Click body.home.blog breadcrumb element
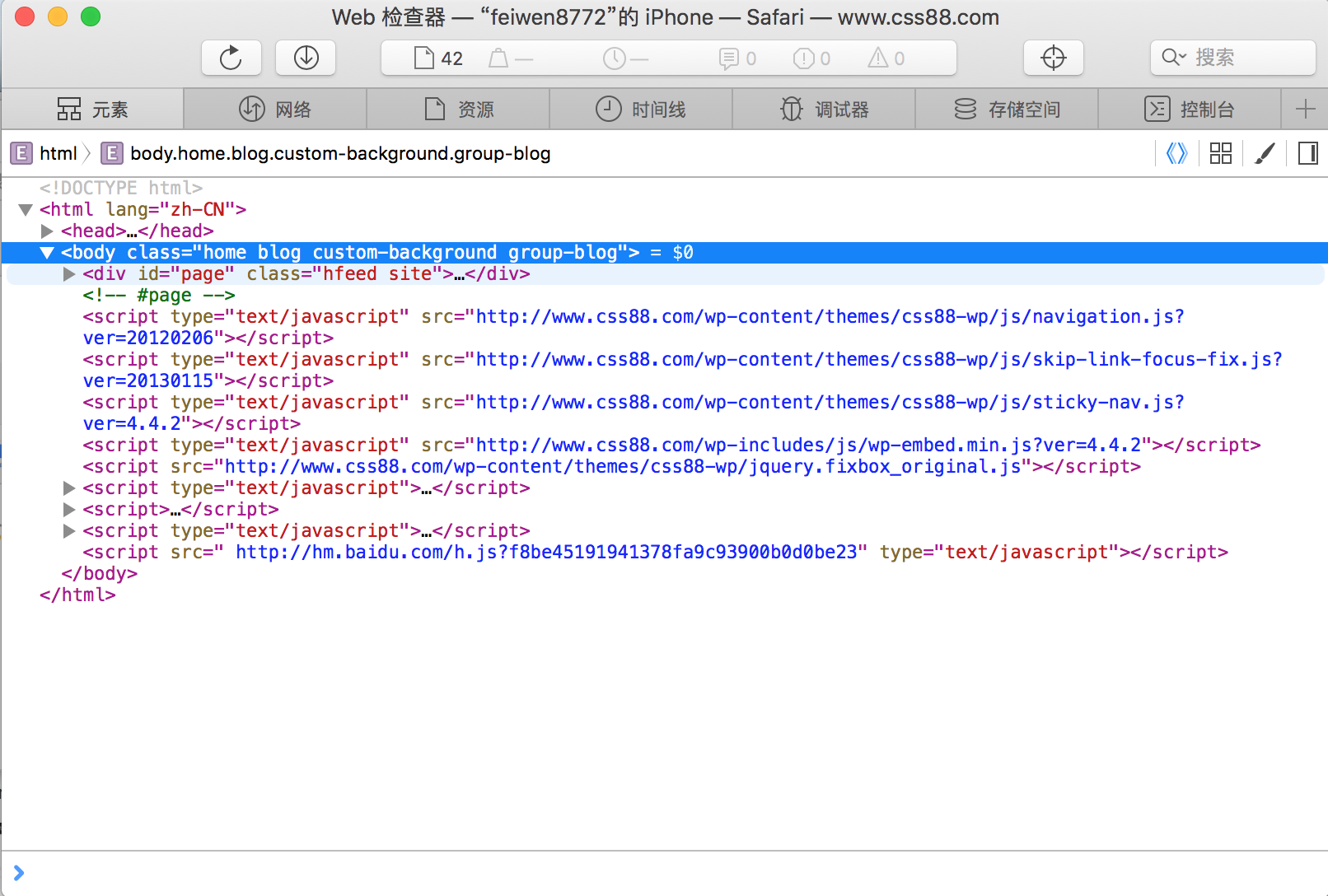 point(326,153)
